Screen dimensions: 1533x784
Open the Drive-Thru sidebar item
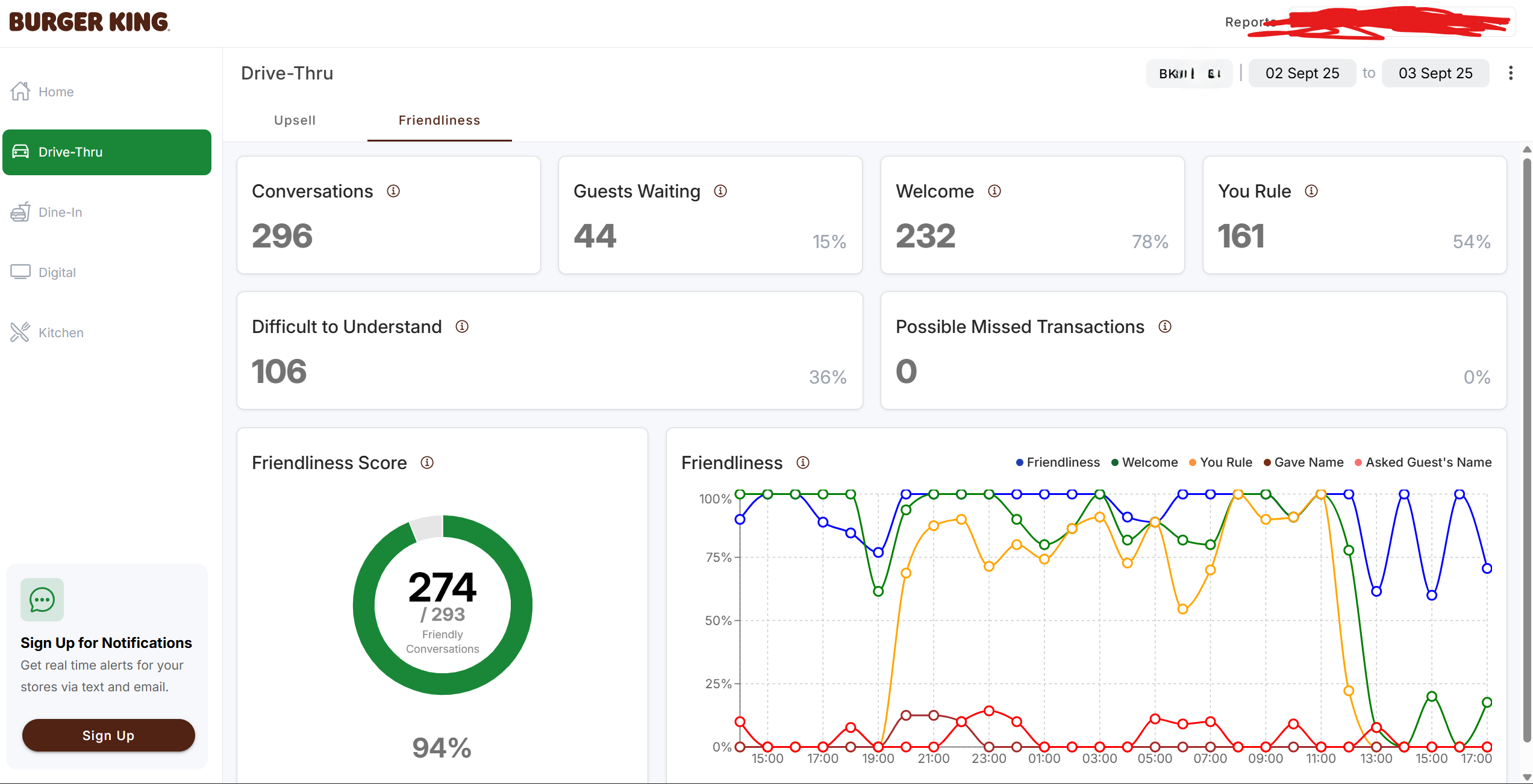tap(107, 152)
